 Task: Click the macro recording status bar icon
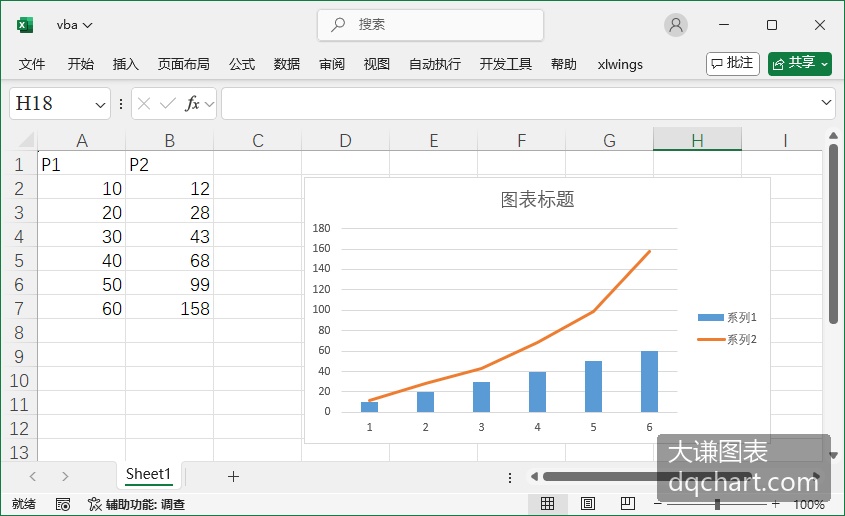[63, 504]
